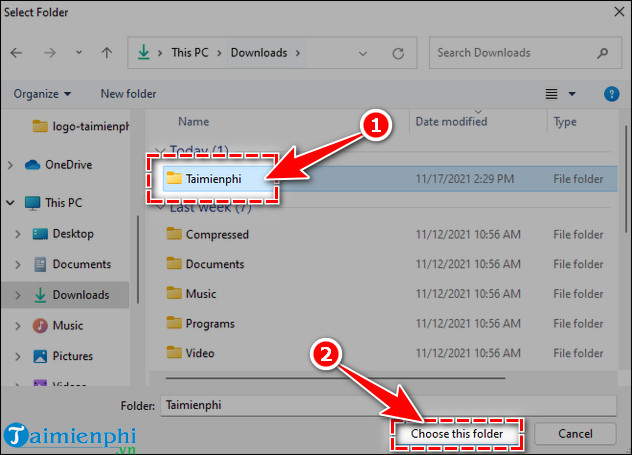The height and width of the screenshot is (455, 632).
Task: Select Desktop in the navigation pane
Action: [73, 234]
